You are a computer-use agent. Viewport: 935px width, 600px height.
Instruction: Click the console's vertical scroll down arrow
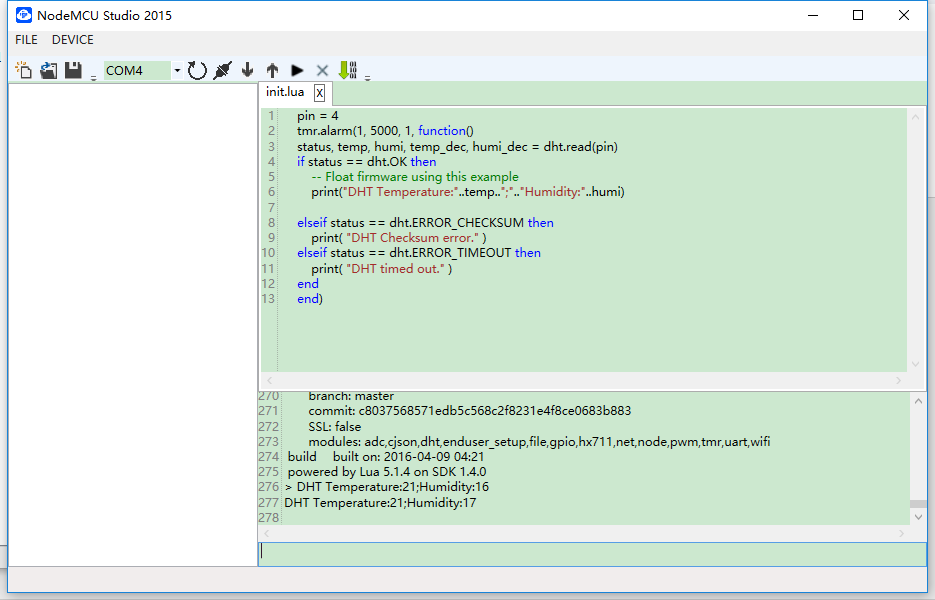(x=918, y=517)
